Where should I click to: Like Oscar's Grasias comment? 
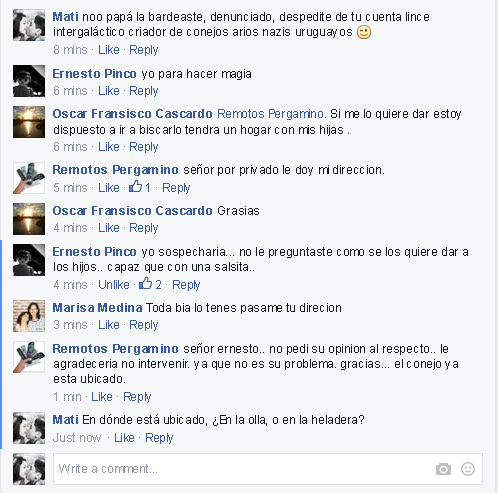point(109,228)
